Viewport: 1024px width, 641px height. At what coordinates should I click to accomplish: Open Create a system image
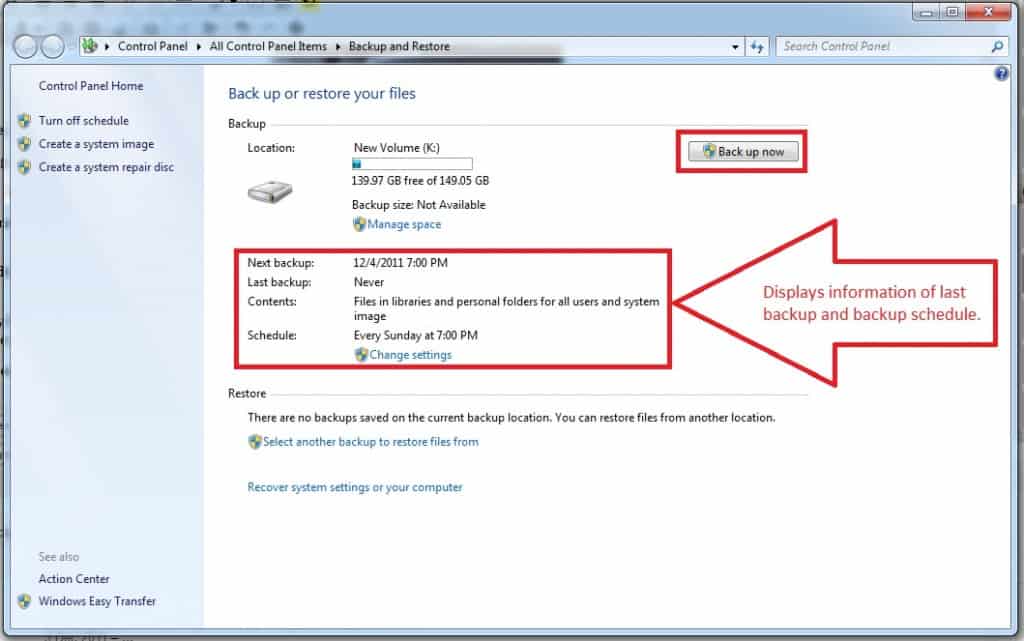(x=96, y=144)
